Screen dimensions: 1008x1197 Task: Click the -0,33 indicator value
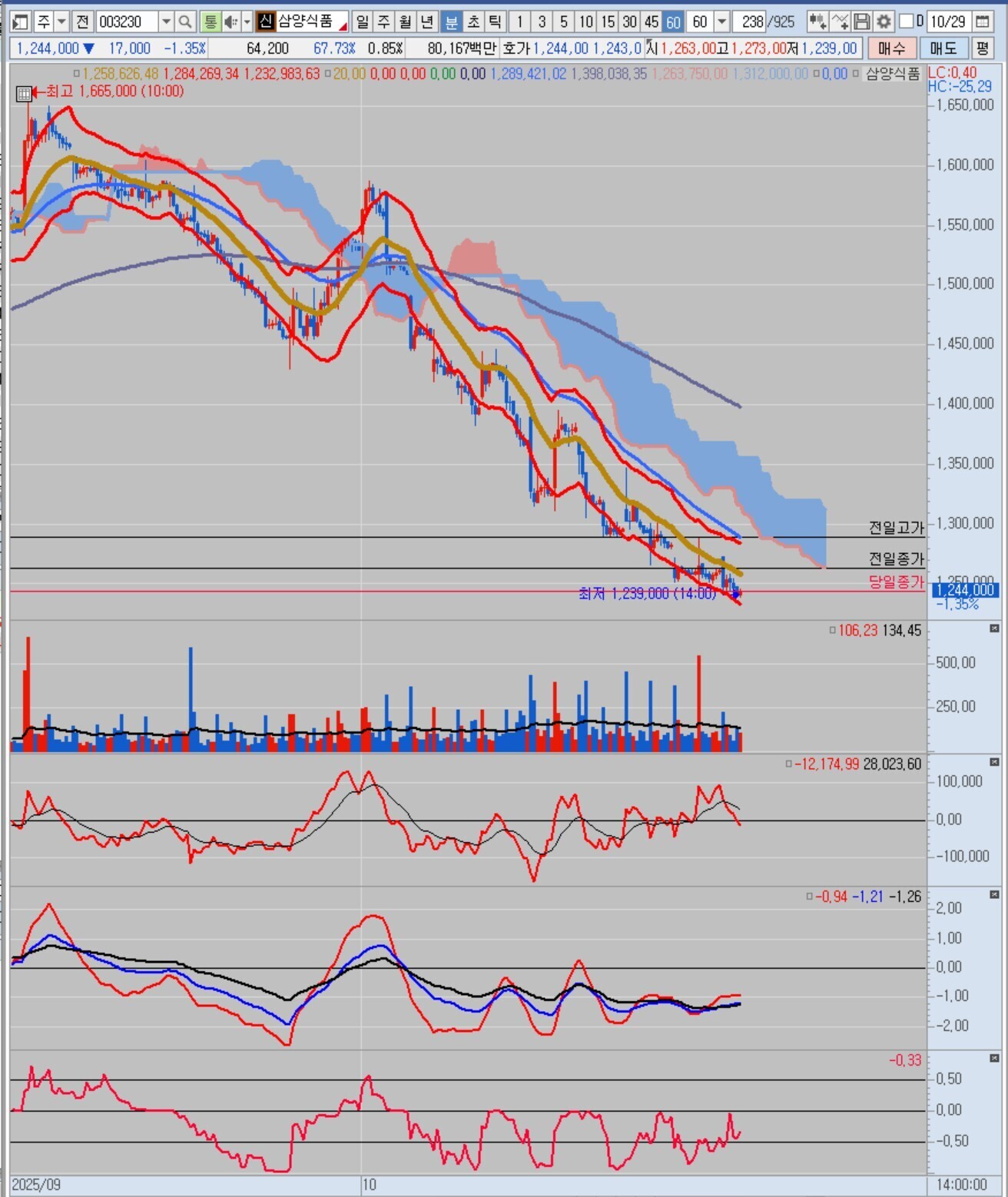pos(905,1060)
